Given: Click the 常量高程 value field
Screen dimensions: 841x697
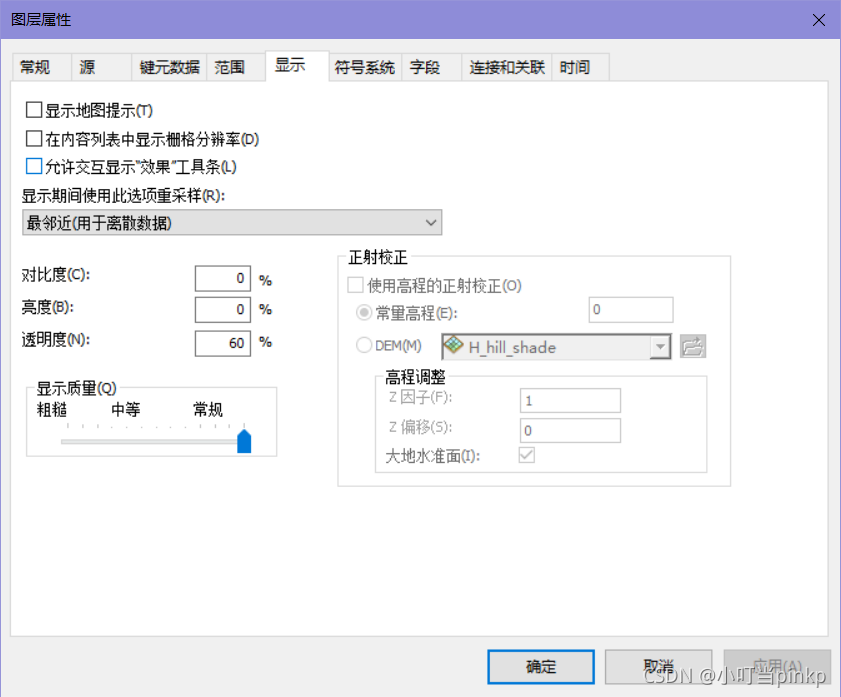Looking at the screenshot, I should tap(631, 309).
